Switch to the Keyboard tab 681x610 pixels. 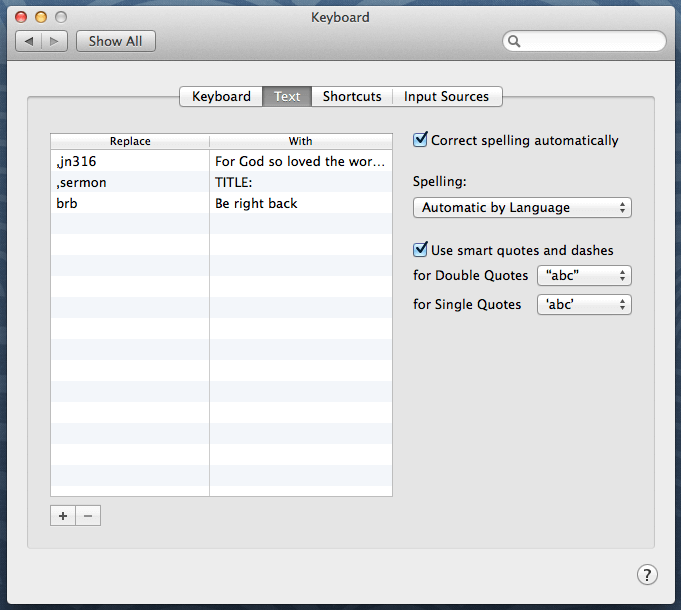[x=221, y=97]
